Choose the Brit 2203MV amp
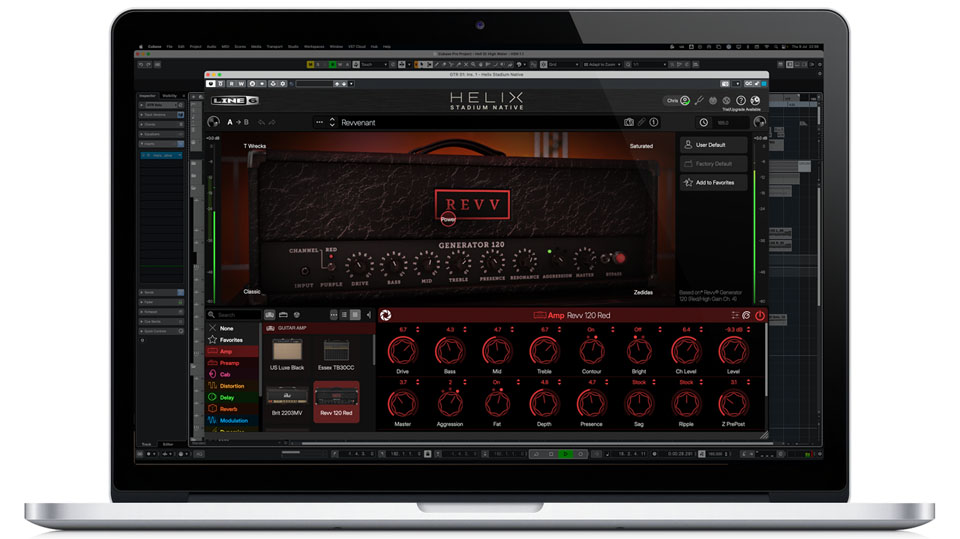Screen dimensions: 960x539 [x=287, y=401]
